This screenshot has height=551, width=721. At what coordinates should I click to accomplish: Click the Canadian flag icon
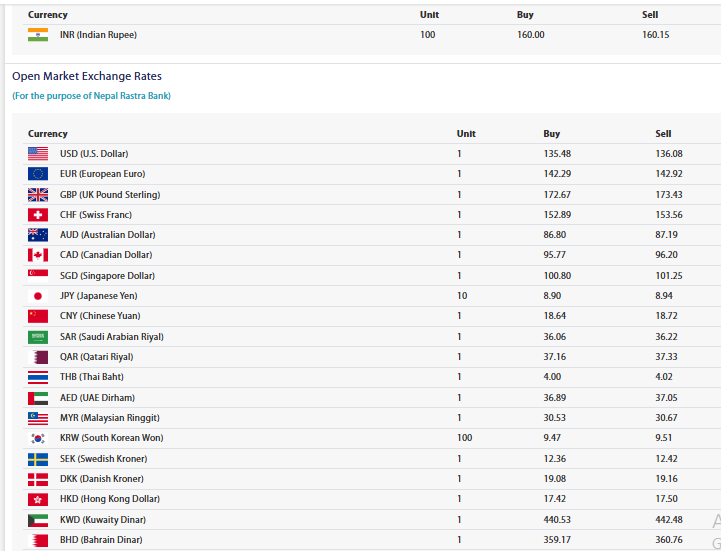(38, 255)
